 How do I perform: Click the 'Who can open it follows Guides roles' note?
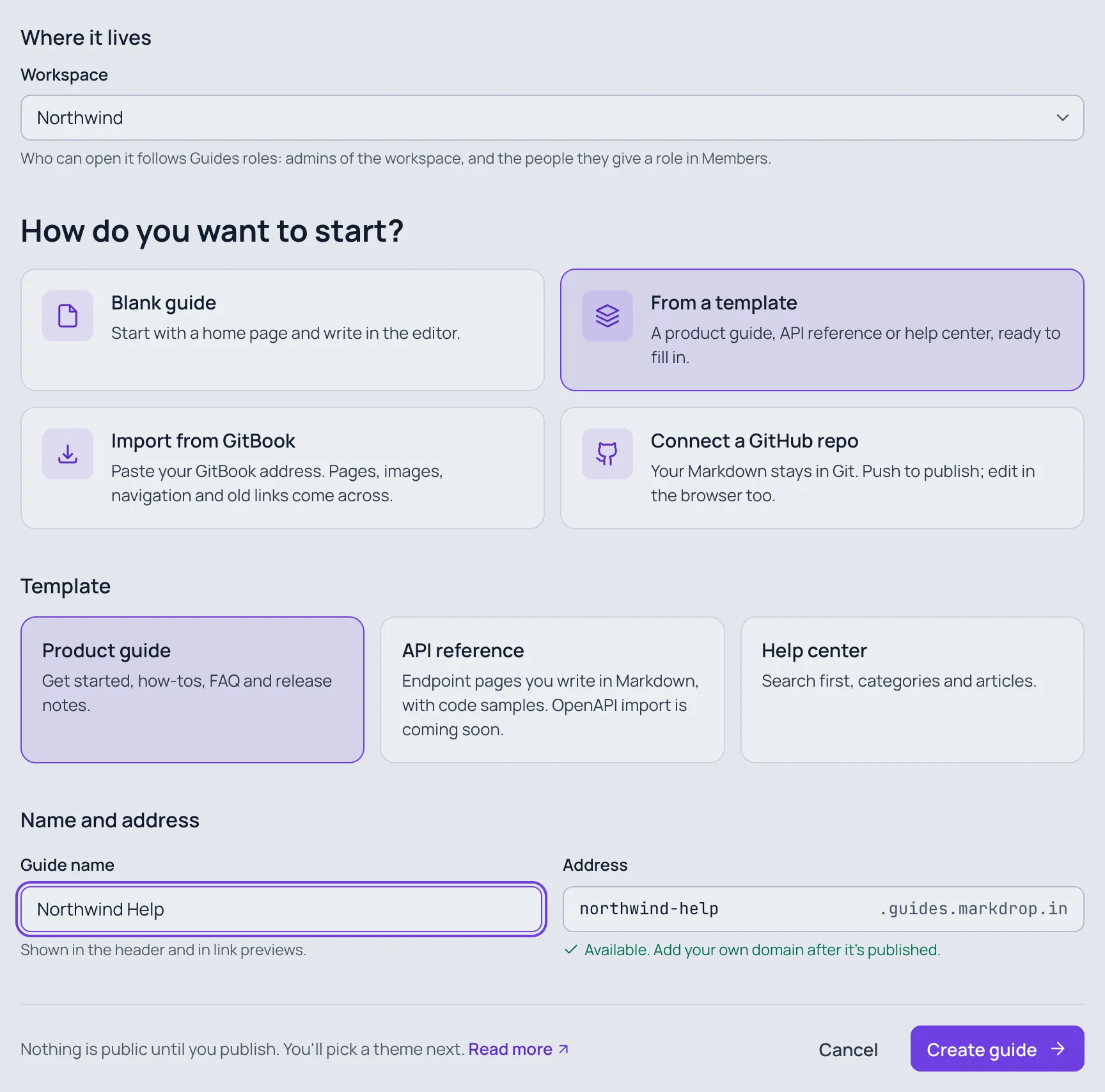tap(396, 159)
